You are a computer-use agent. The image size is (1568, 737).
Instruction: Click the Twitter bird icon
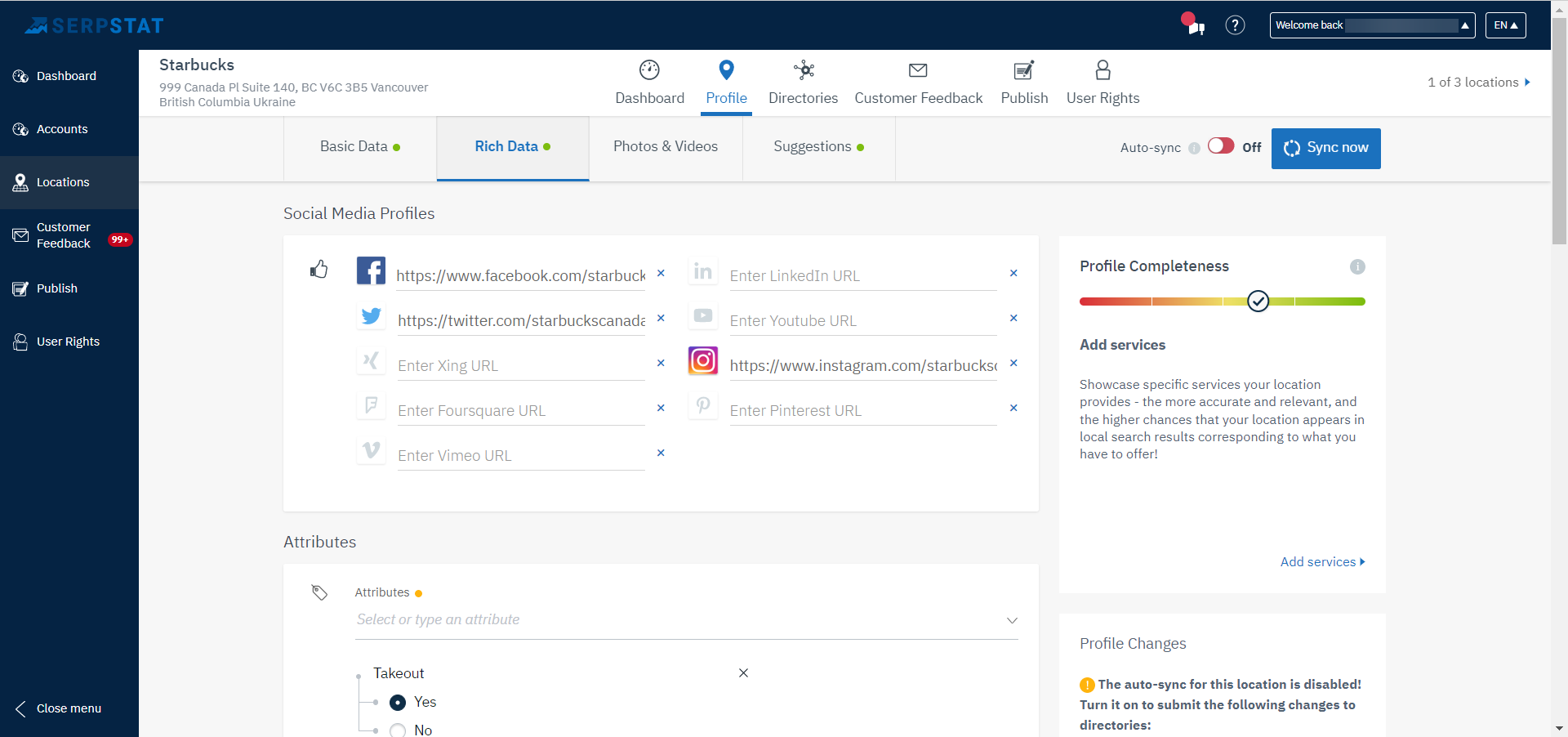click(371, 315)
